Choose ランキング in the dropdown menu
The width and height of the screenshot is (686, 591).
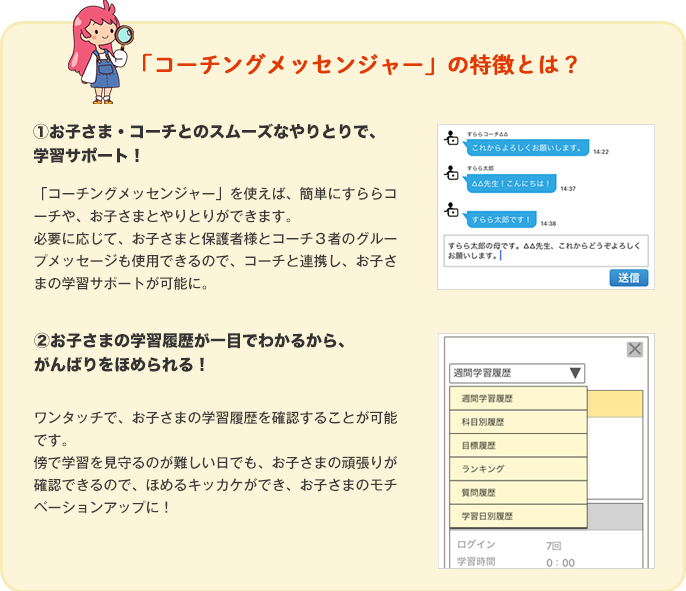(x=518, y=469)
